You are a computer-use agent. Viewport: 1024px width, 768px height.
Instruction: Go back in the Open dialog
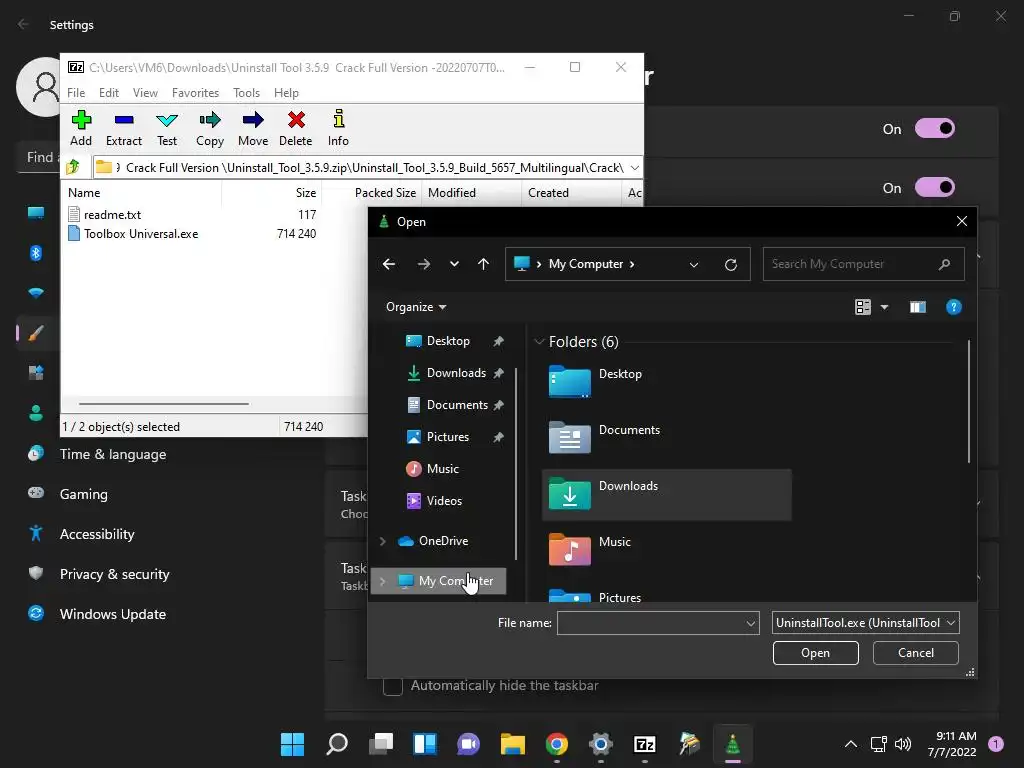pyautogui.click(x=389, y=264)
